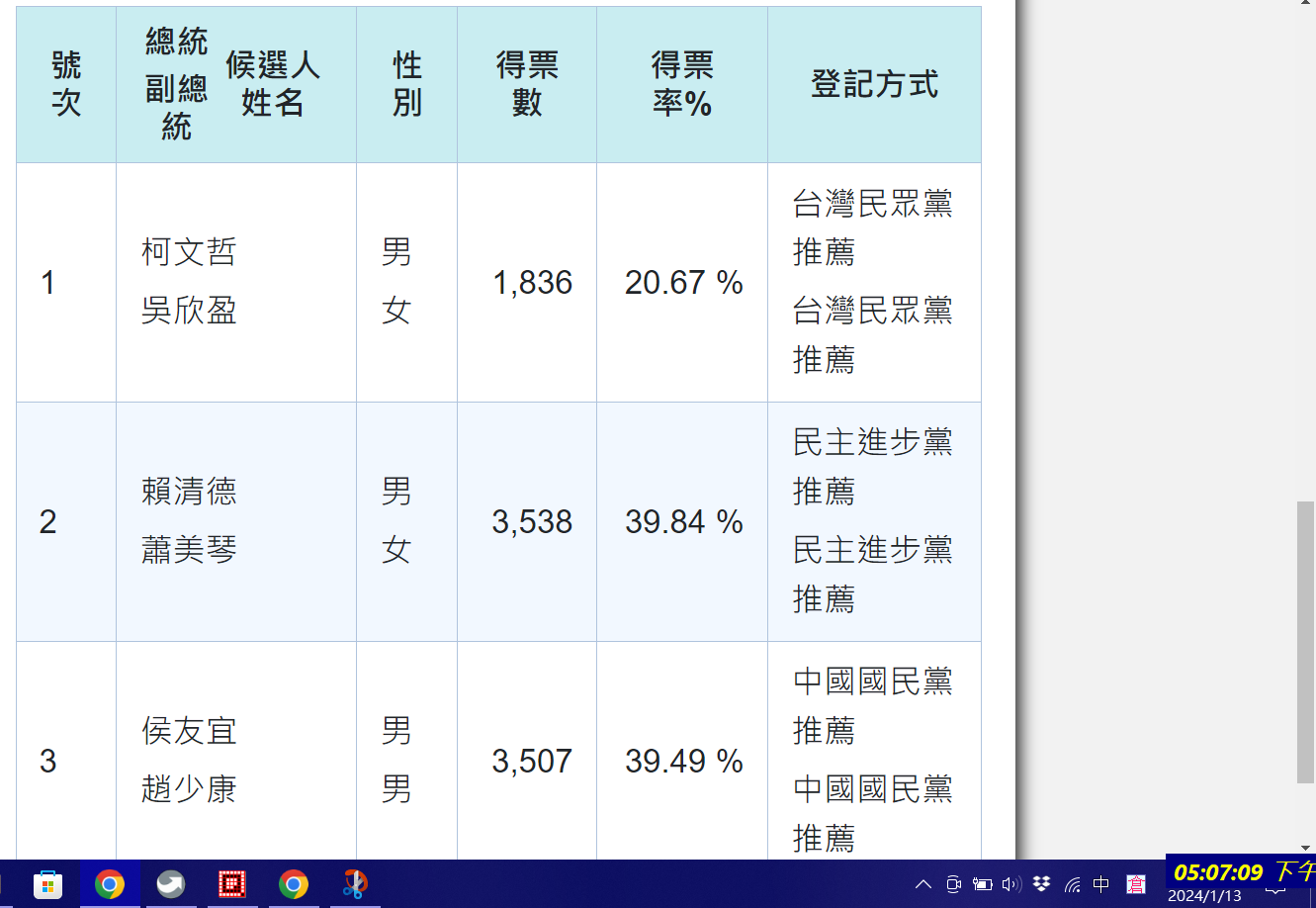Click the gender 男 beside 賴清德
This screenshot has width=1316, height=908.
click(x=396, y=492)
